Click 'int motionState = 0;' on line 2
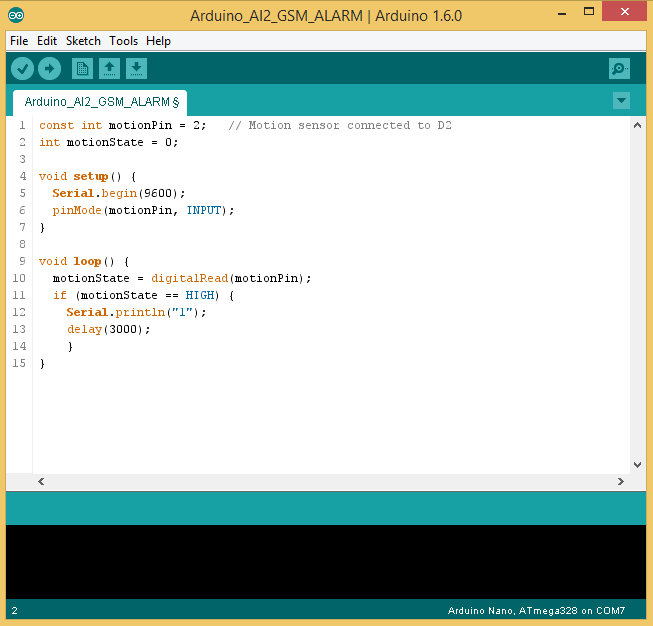The width and height of the screenshot is (653, 626). click(109, 142)
